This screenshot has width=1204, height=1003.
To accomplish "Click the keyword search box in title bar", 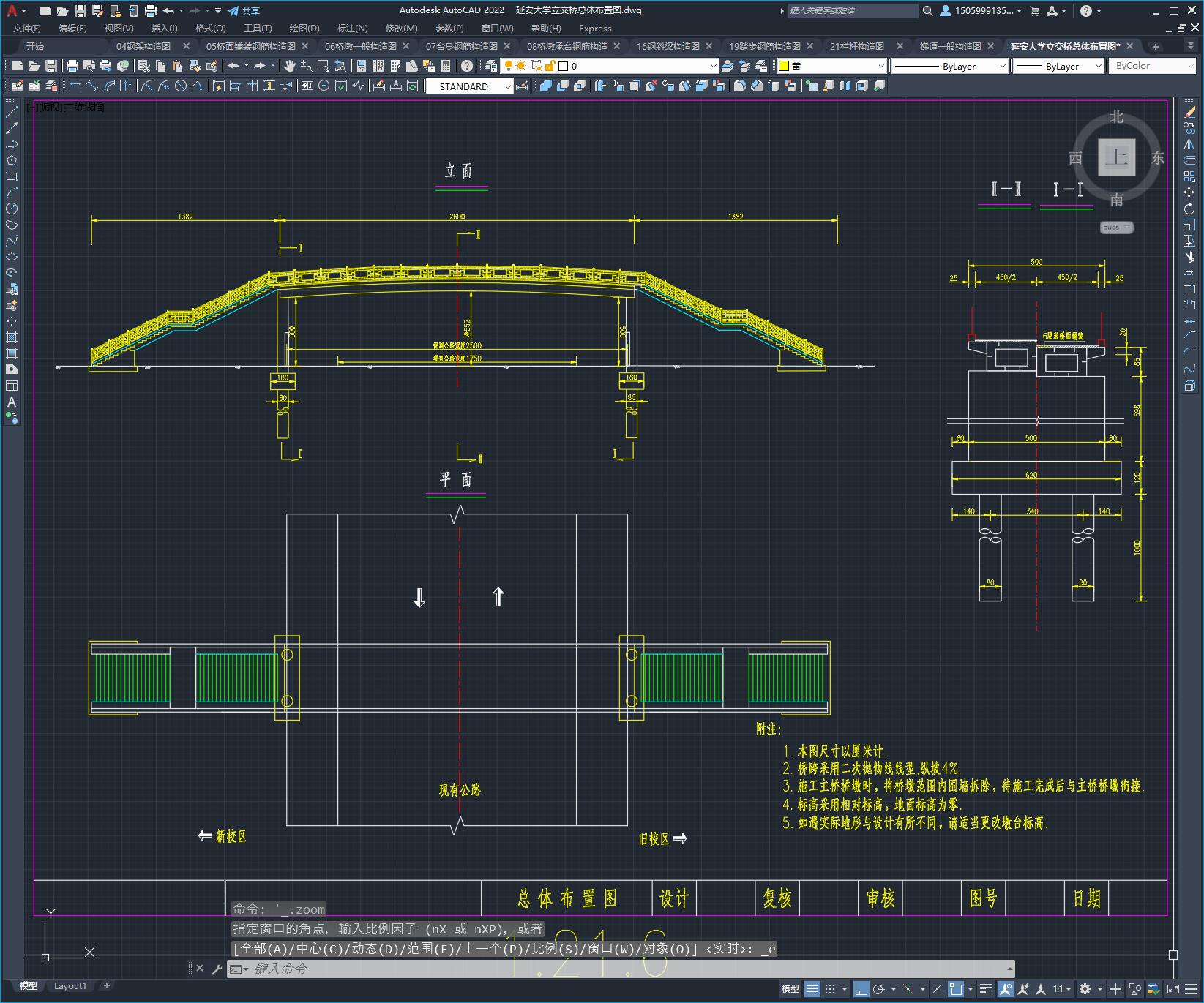I will tap(853, 11).
